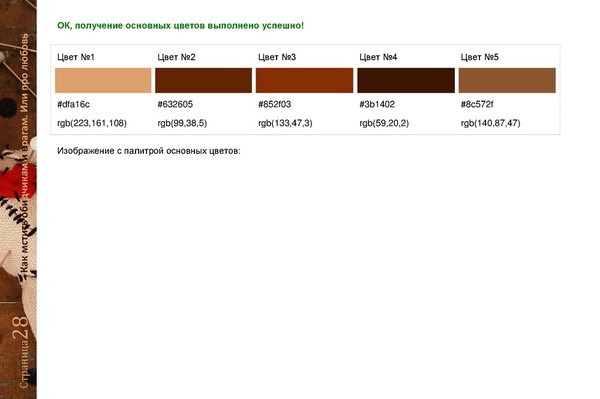Click the Цвет №1 column header
600x399 pixels.
(76, 57)
